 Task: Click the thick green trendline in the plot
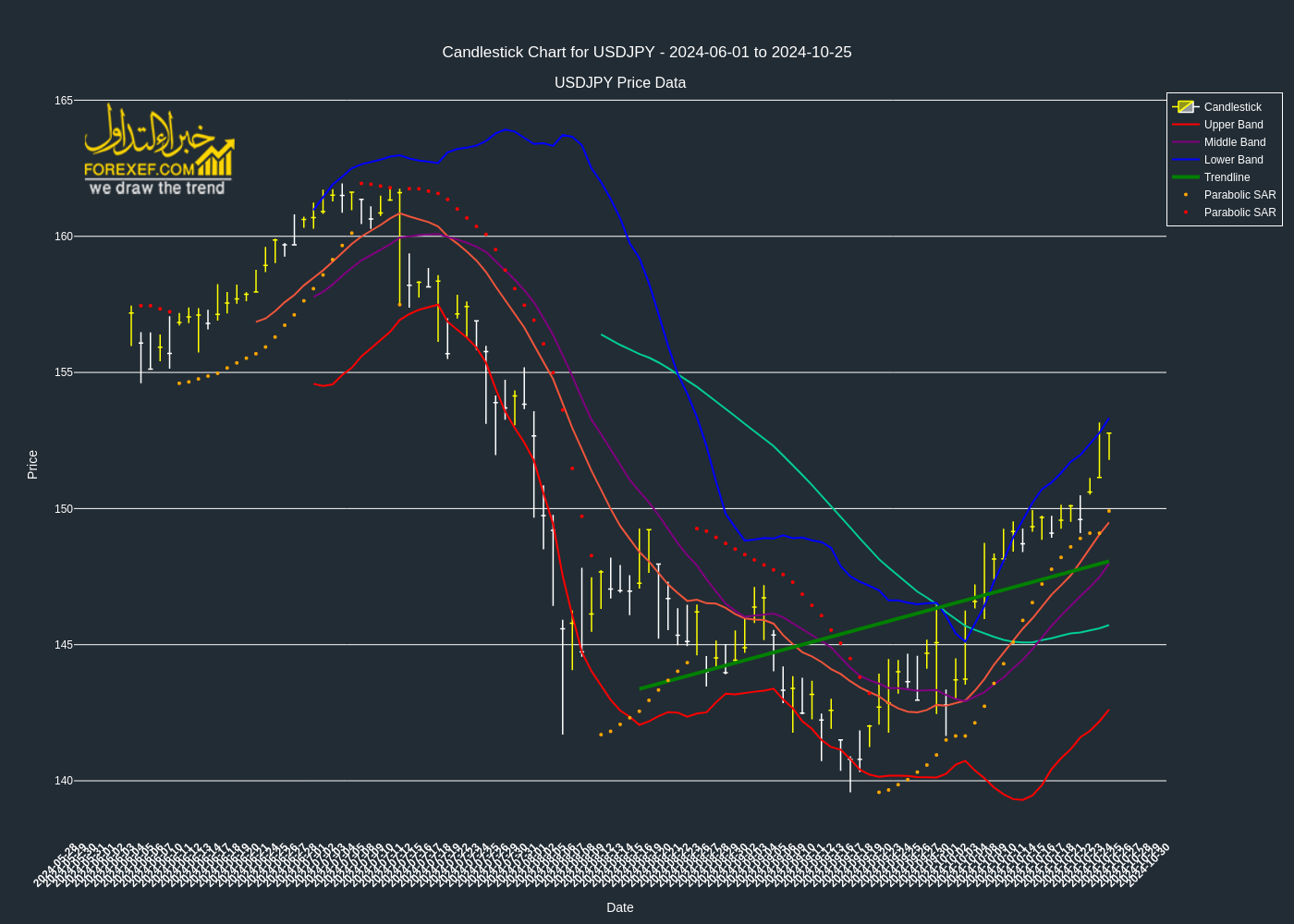tap(874, 625)
